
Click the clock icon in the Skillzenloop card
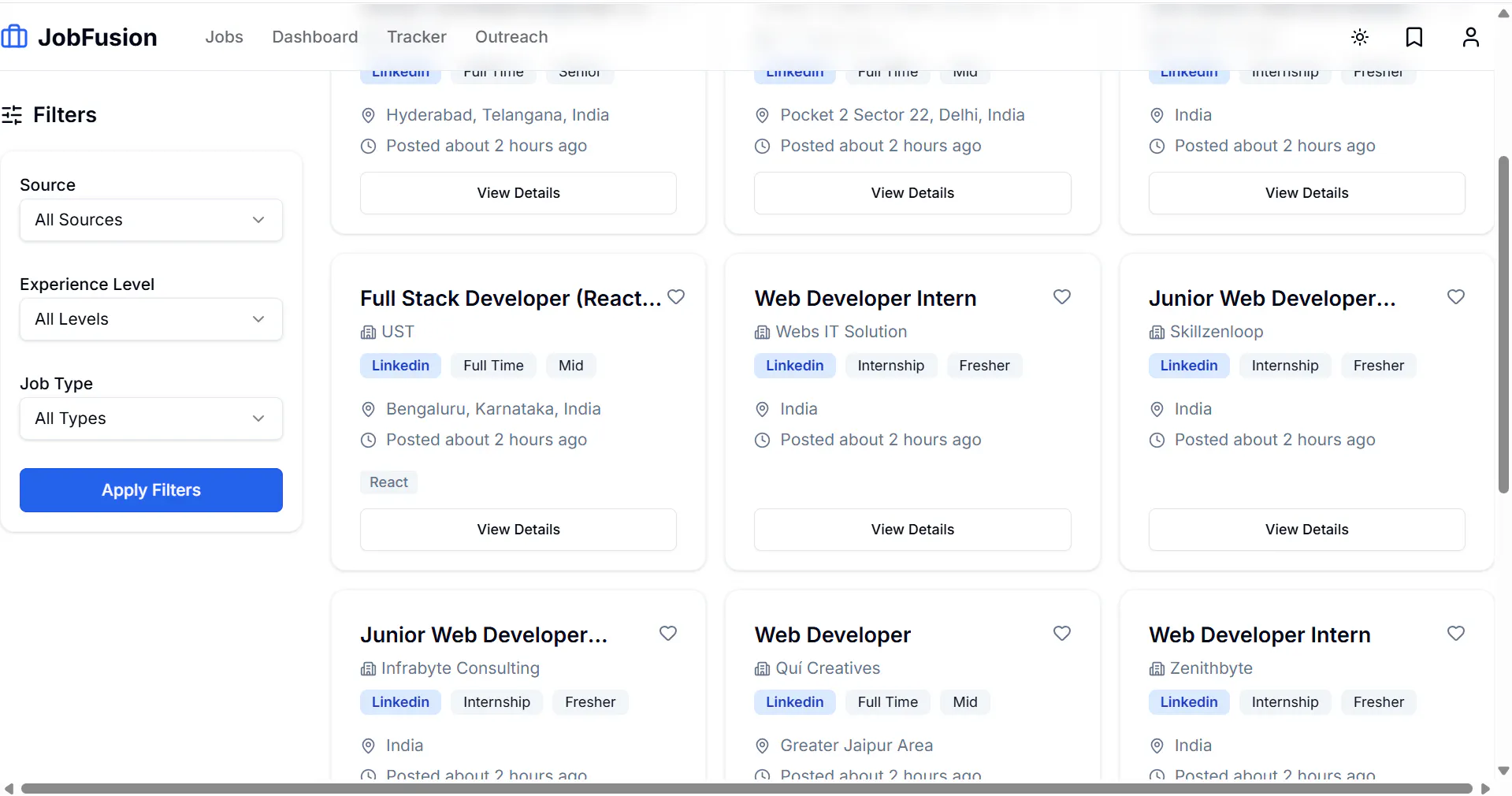1157,440
